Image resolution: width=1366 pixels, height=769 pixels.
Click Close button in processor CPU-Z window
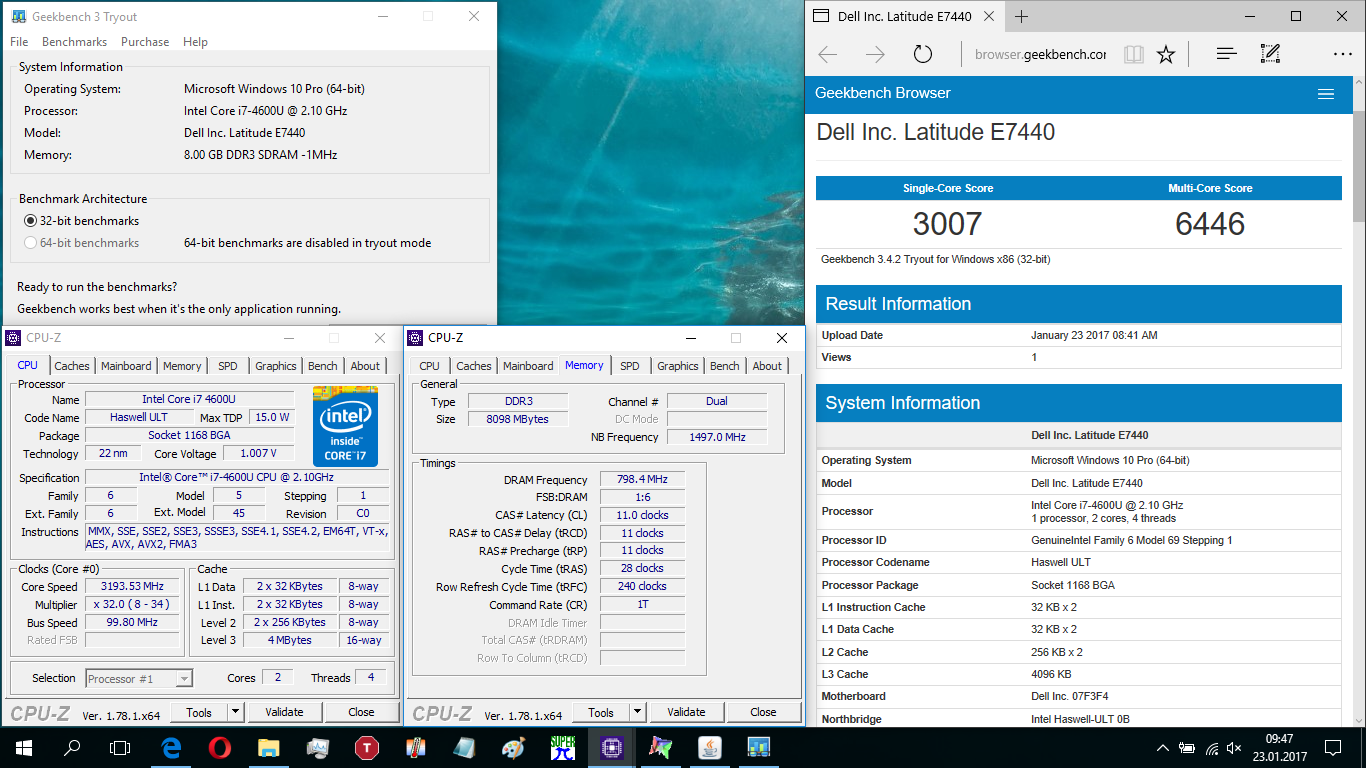pos(361,712)
